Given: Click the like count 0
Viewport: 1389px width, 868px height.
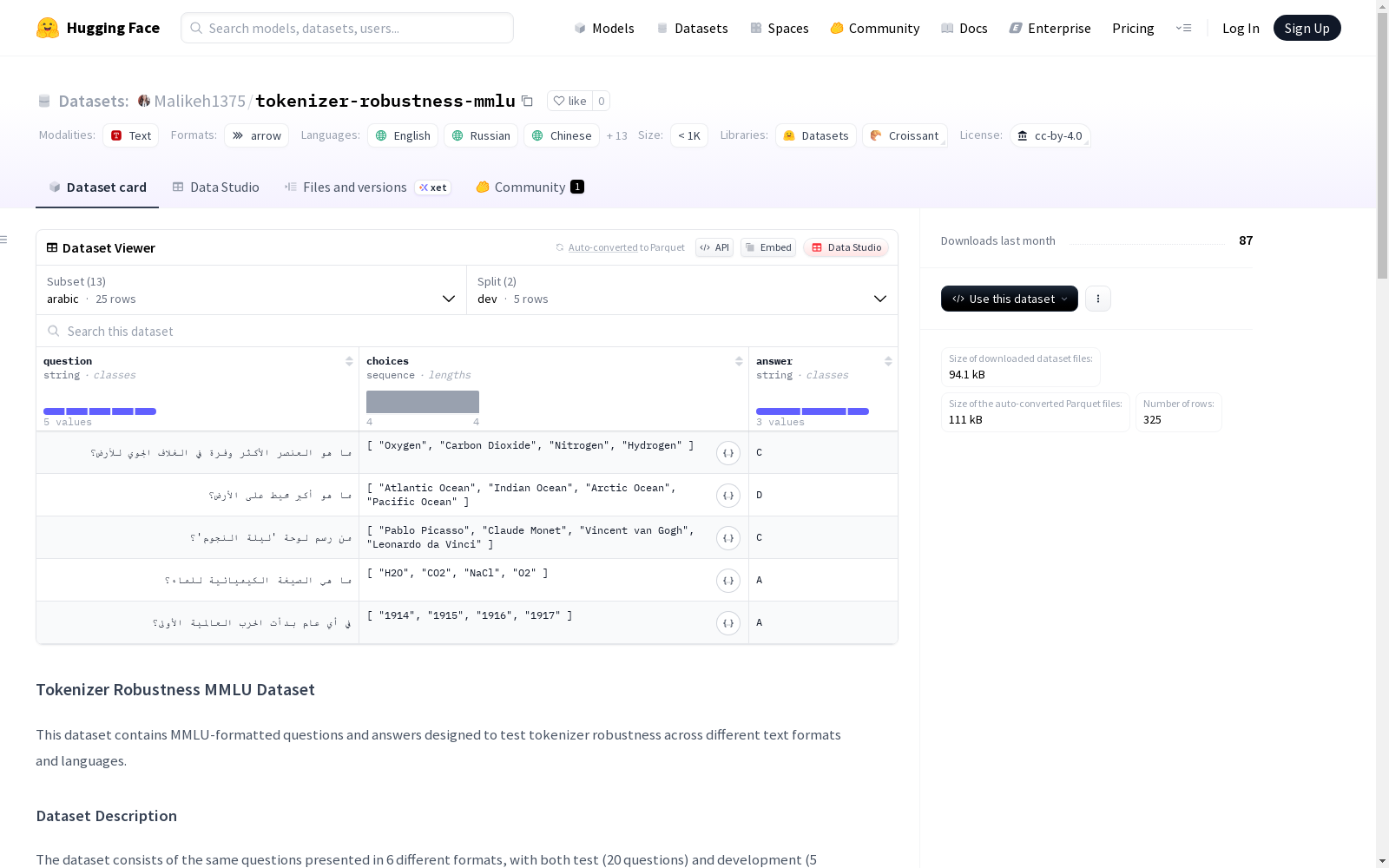Looking at the screenshot, I should click(602, 101).
